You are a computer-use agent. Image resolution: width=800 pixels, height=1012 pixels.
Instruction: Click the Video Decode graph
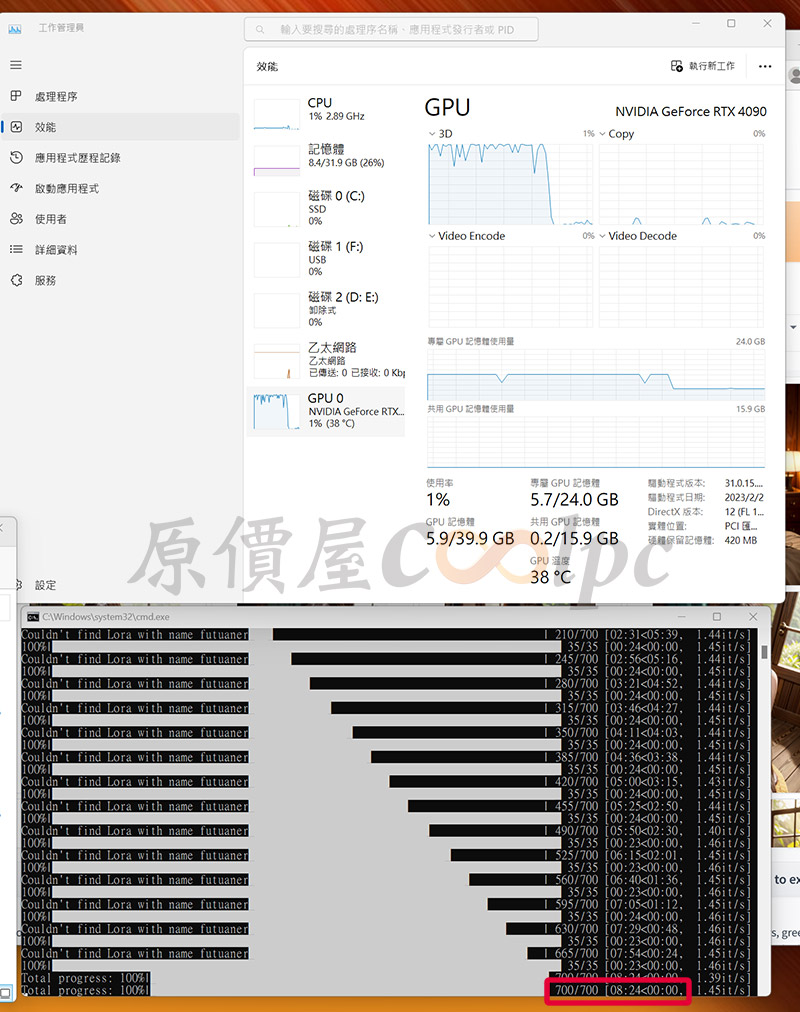pos(682,287)
